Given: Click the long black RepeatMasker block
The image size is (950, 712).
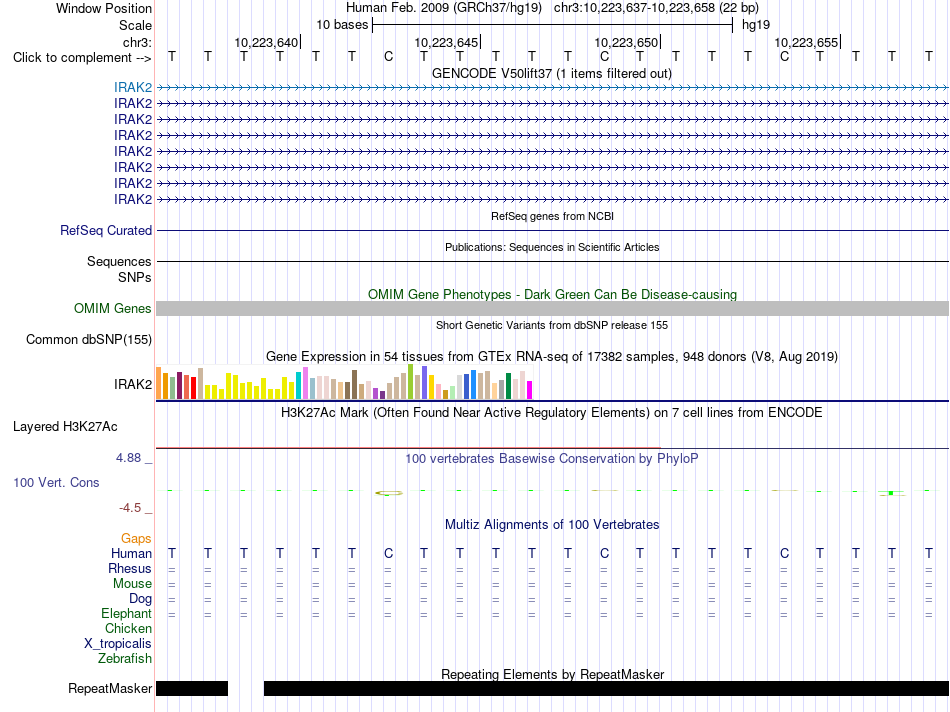Looking at the screenshot, I should (x=606, y=688).
